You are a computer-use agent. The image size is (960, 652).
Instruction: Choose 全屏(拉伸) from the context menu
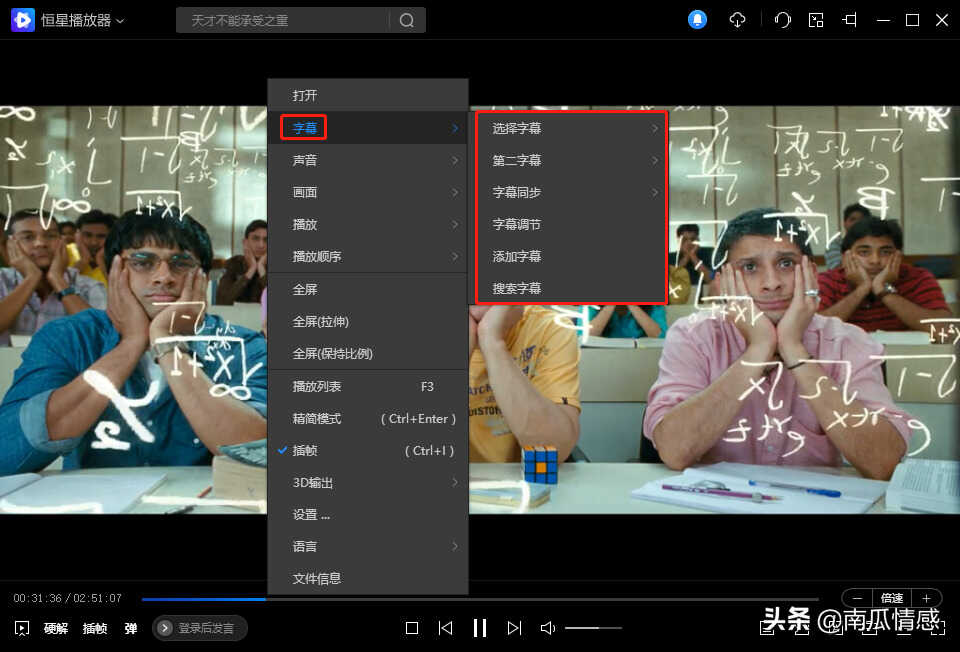point(368,321)
